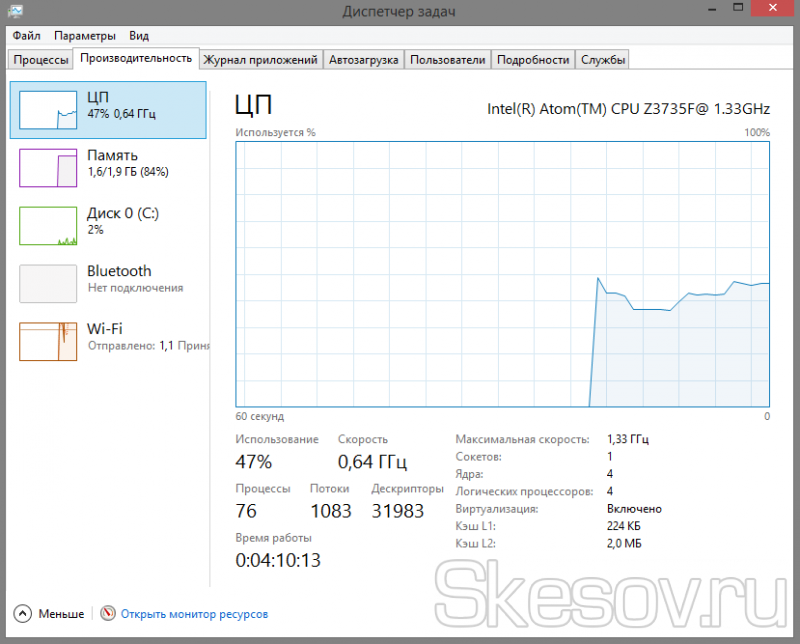Open the Файл menu

click(x=27, y=35)
